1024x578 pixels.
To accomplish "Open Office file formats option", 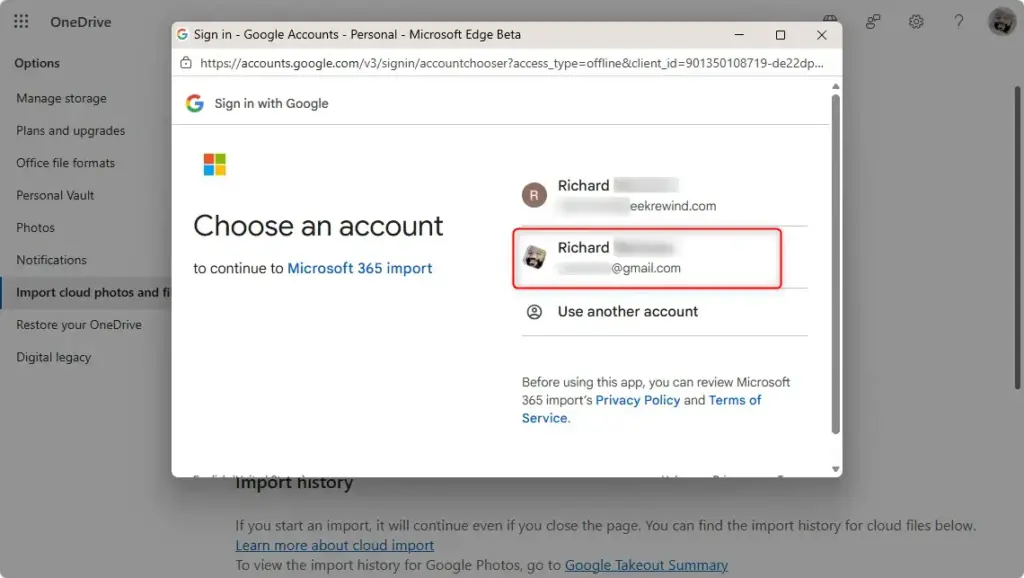I will tap(65, 163).
